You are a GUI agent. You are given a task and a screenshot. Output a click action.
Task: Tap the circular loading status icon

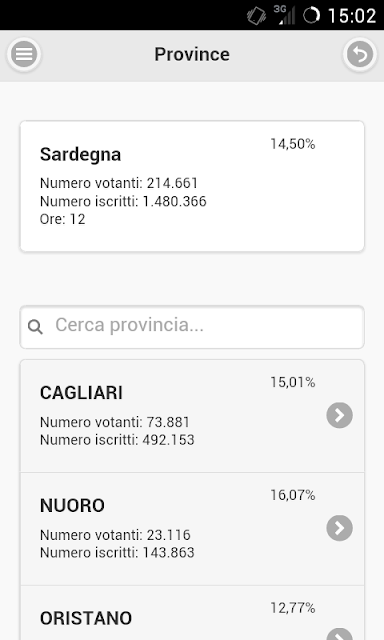point(311,16)
